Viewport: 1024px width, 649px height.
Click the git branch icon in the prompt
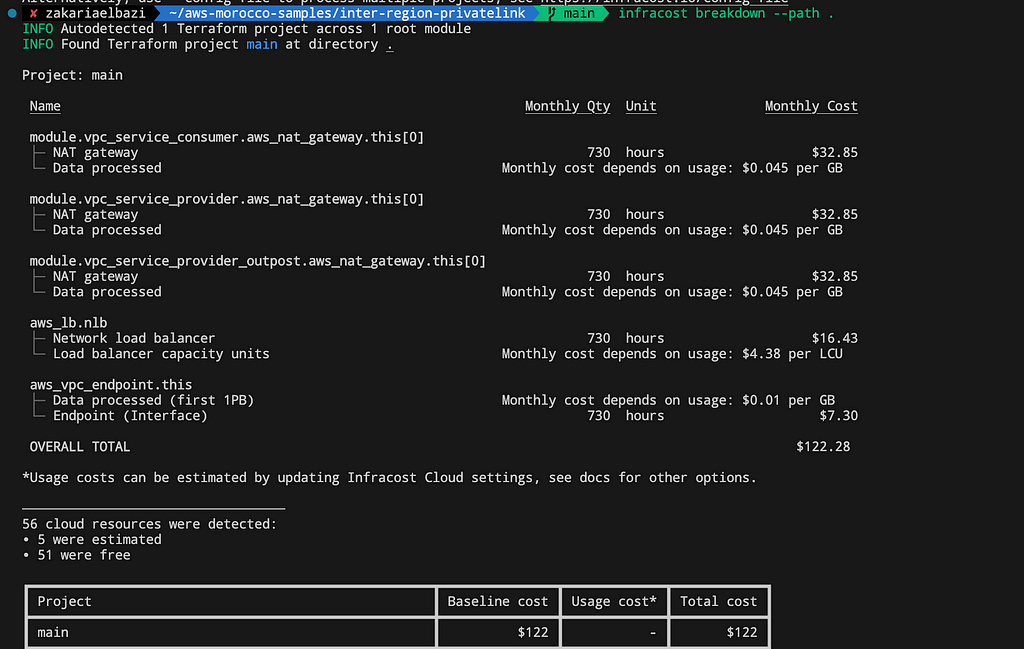[552, 13]
